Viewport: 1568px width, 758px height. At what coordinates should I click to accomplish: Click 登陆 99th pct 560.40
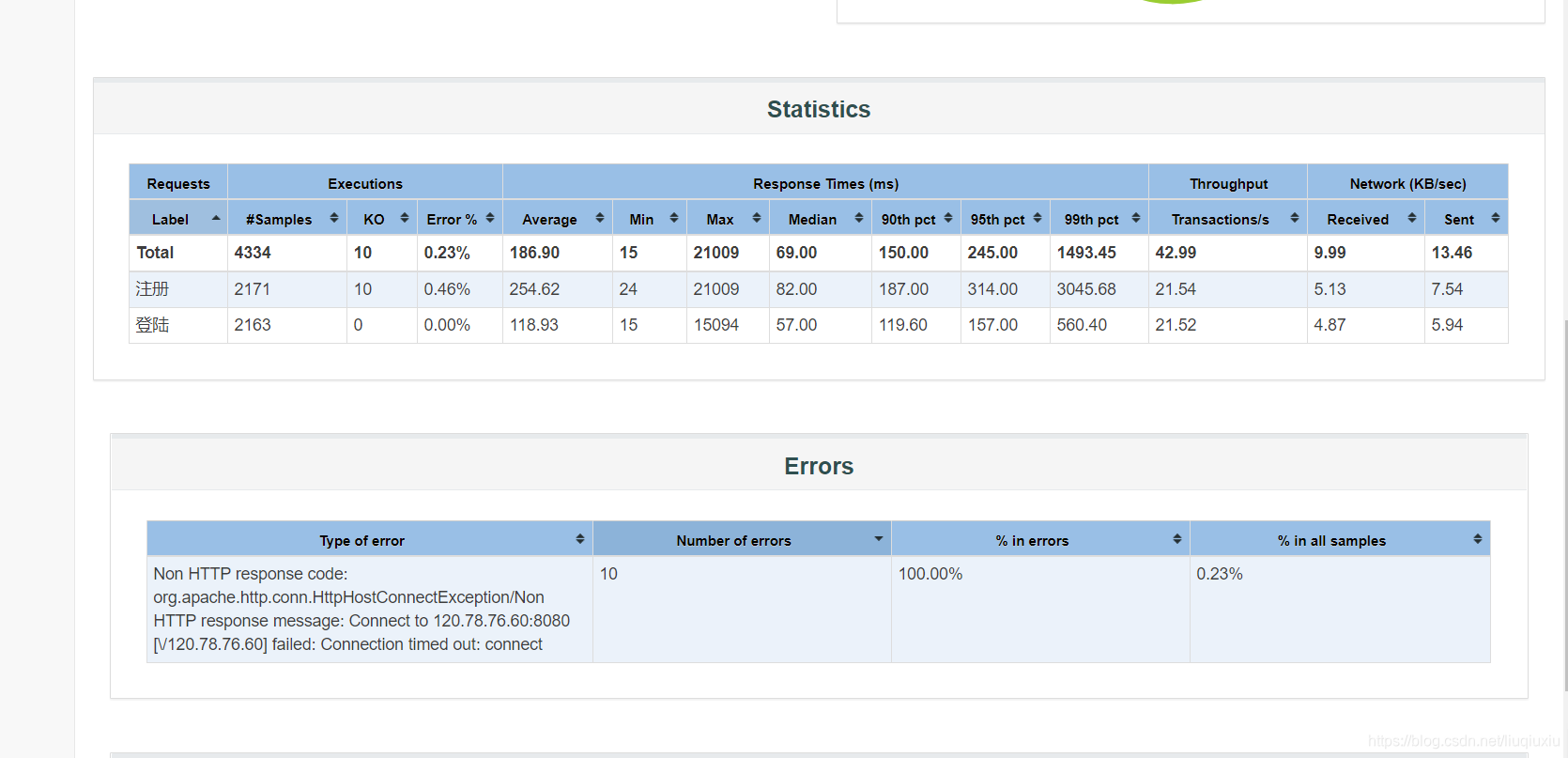tap(1082, 325)
